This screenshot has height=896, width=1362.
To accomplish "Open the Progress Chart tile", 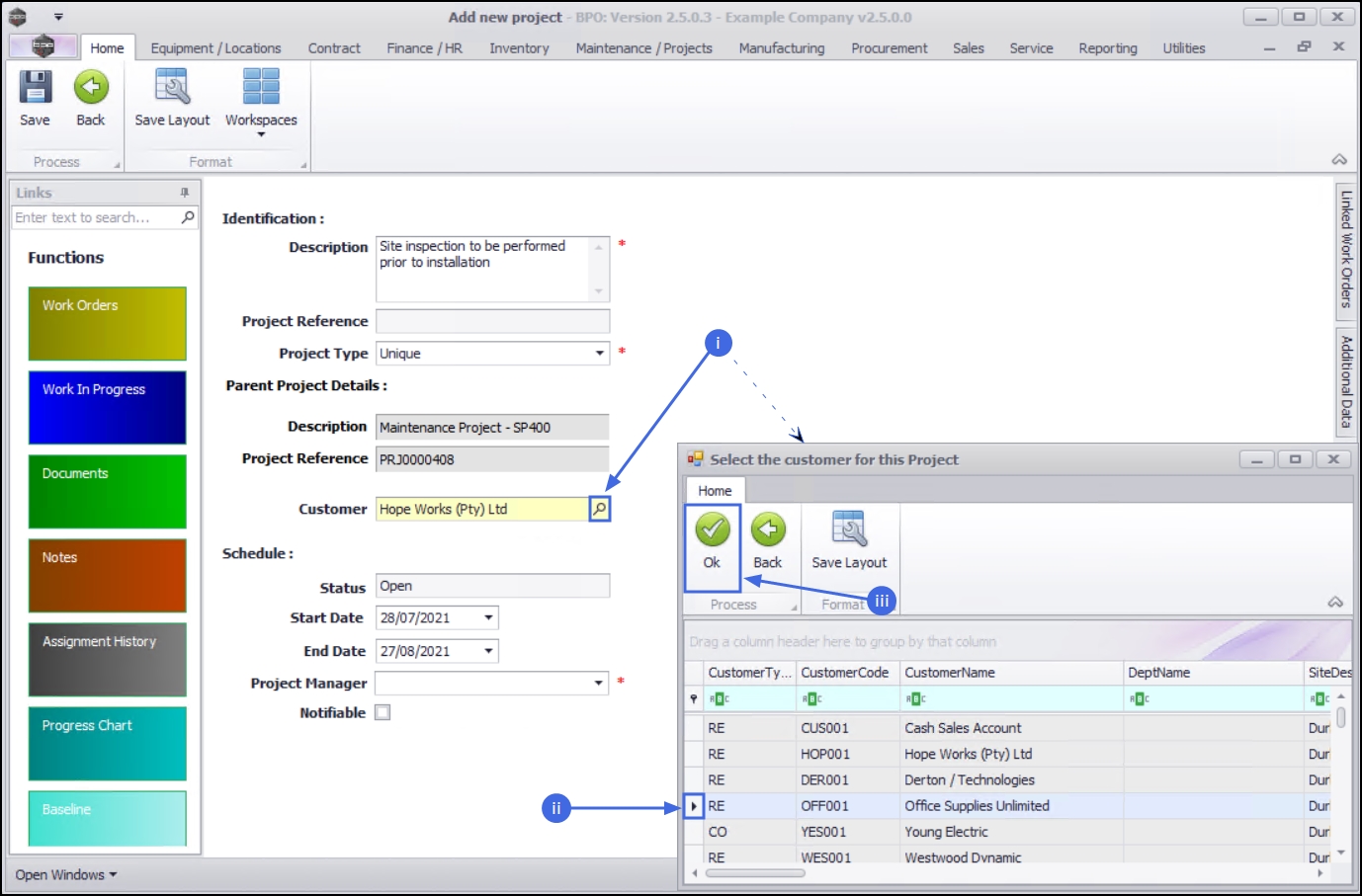I will tap(107, 743).
